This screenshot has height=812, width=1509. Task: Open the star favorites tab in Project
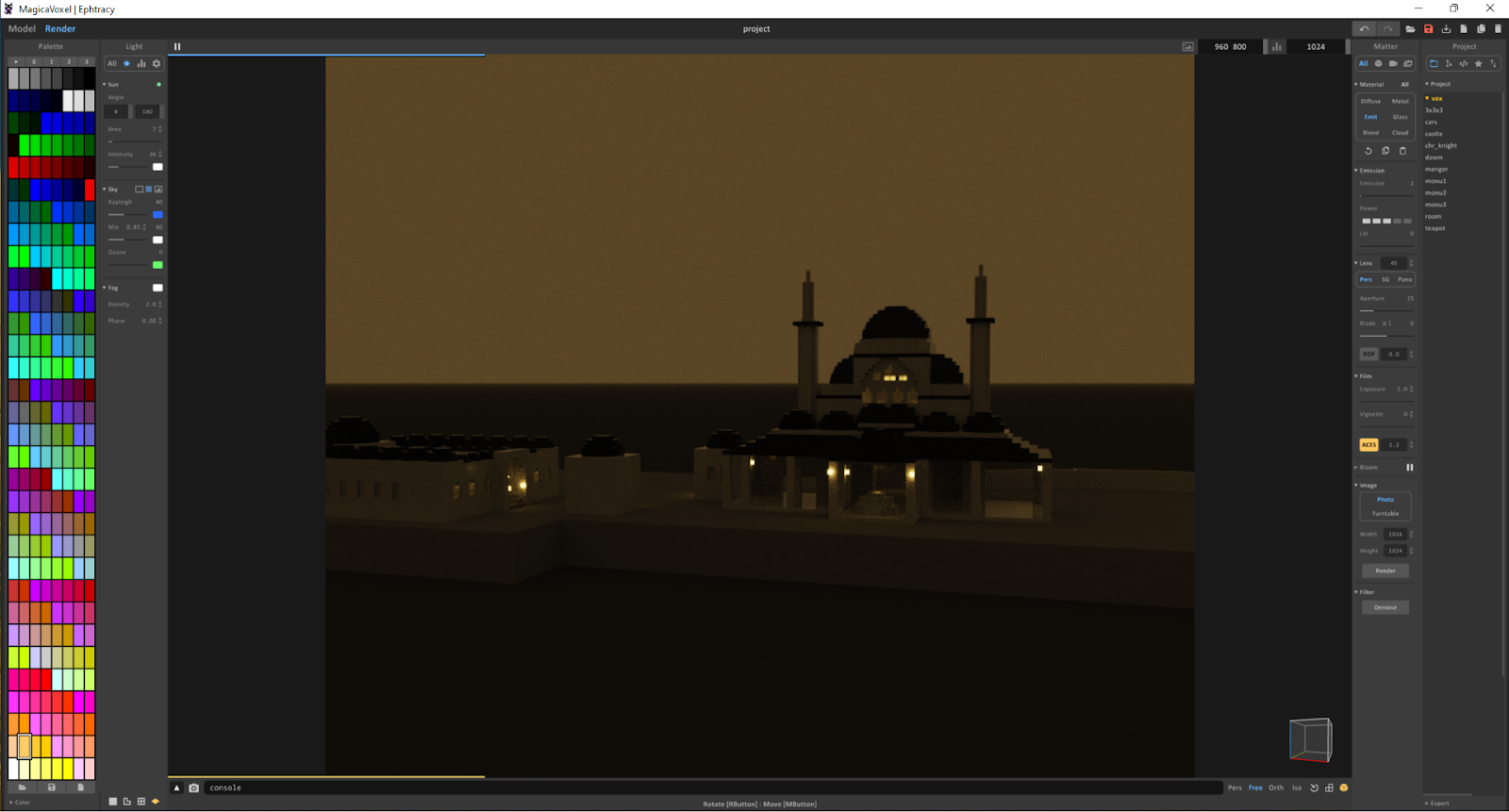[1479, 64]
